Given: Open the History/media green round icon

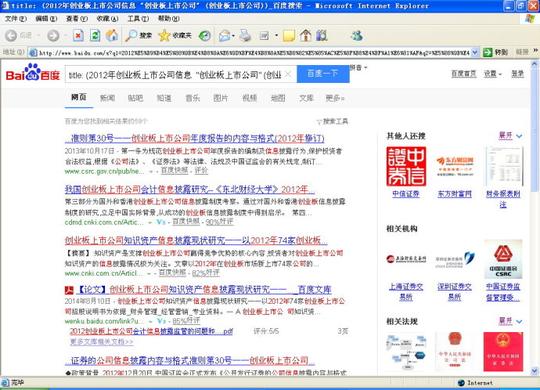Looking at the screenshot, I should [x=205, y=35].
